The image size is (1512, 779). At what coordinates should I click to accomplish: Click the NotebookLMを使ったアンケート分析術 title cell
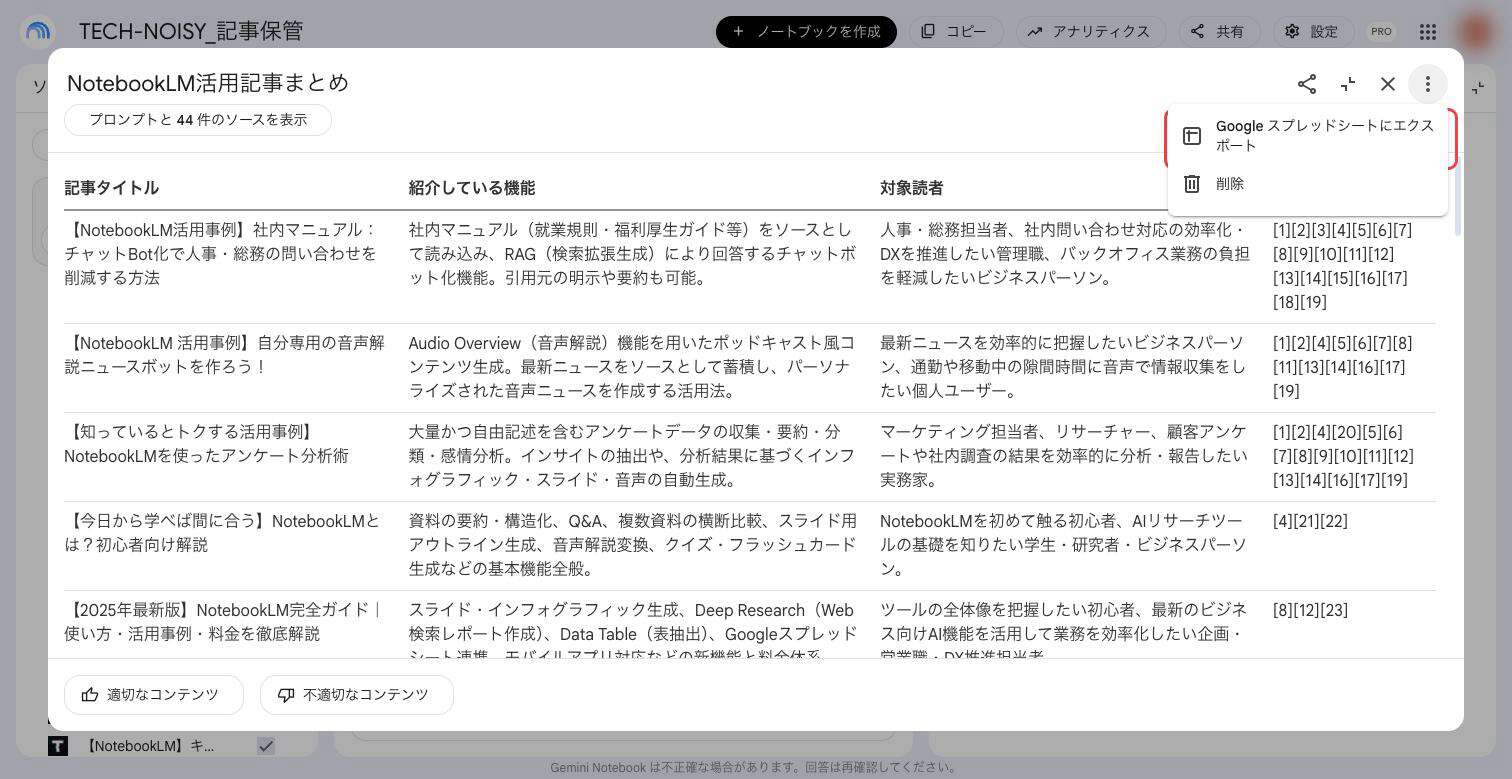[207, 444]
